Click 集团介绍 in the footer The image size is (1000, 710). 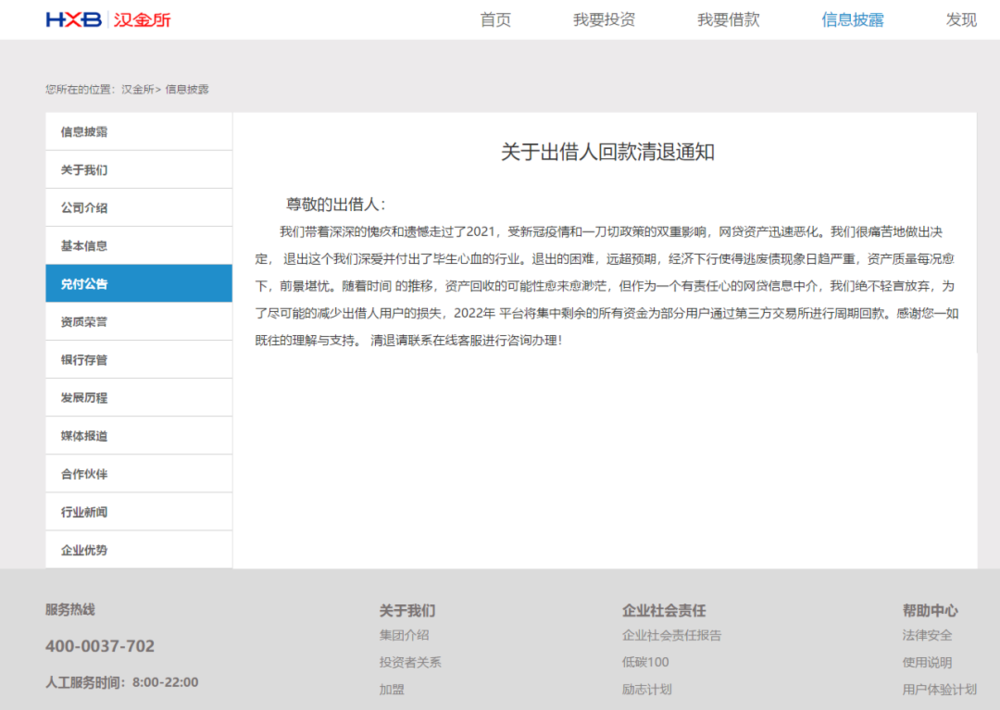click(402, 634)
